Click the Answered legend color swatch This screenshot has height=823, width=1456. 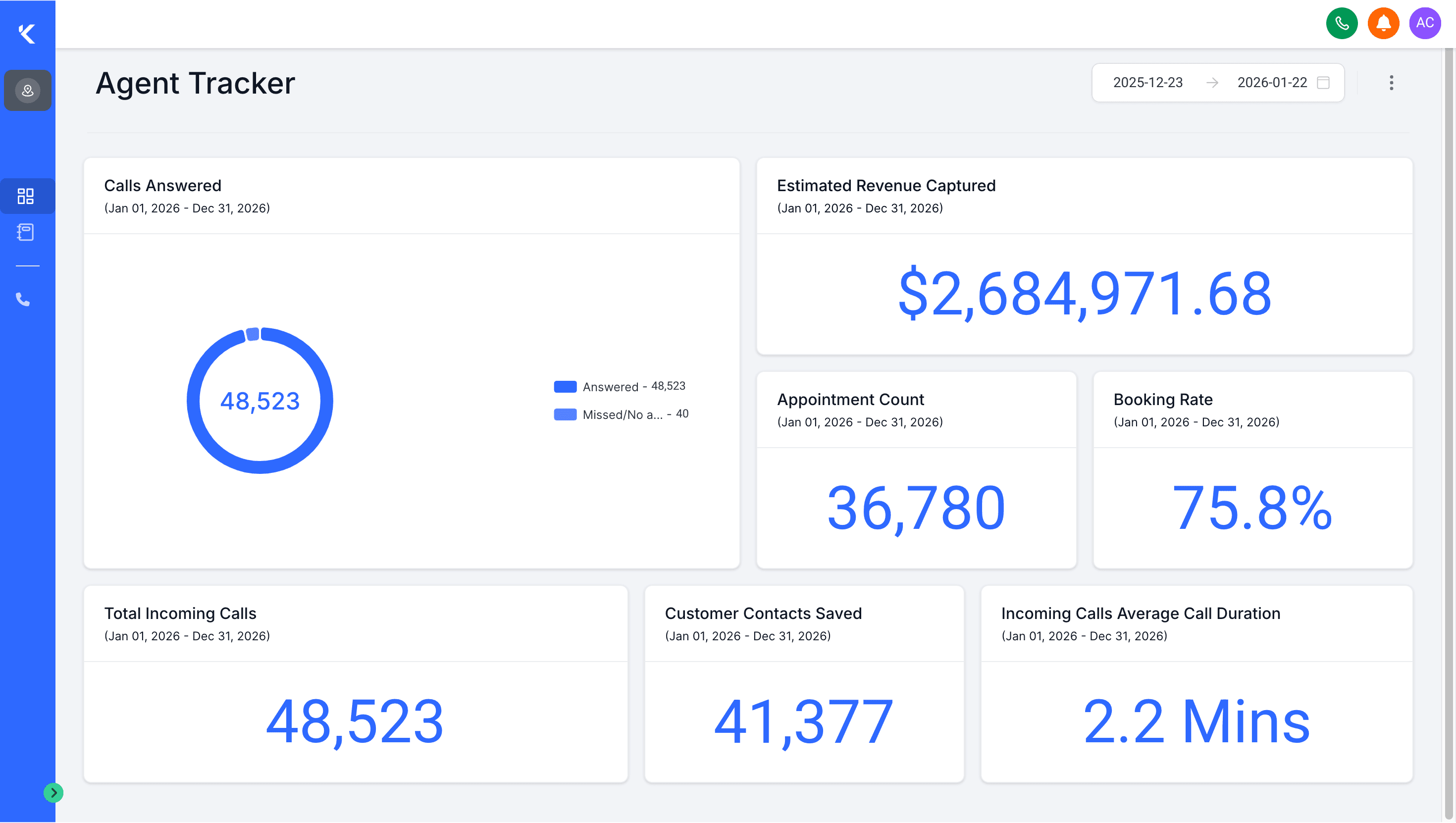[565, 387]
